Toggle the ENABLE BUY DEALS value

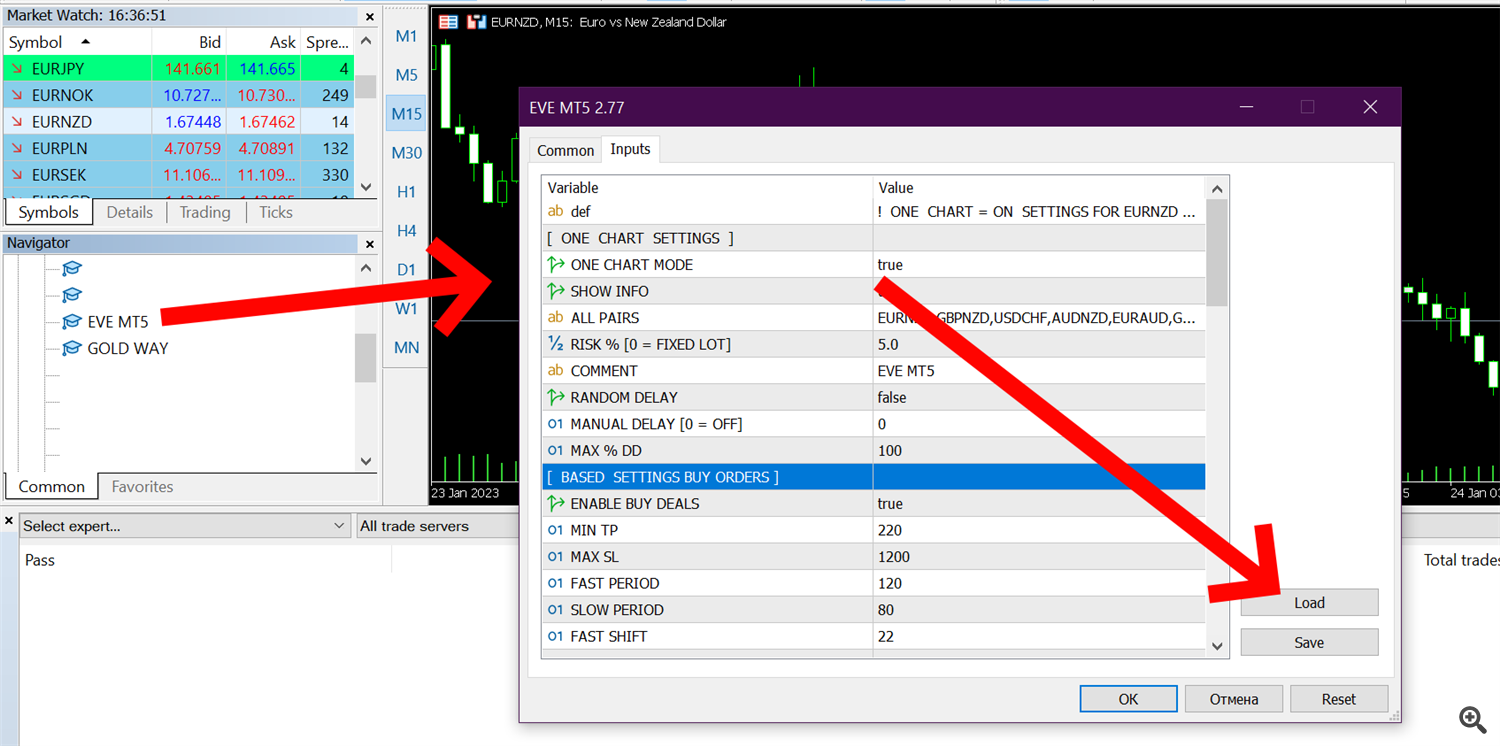(x=1039, y=503)
